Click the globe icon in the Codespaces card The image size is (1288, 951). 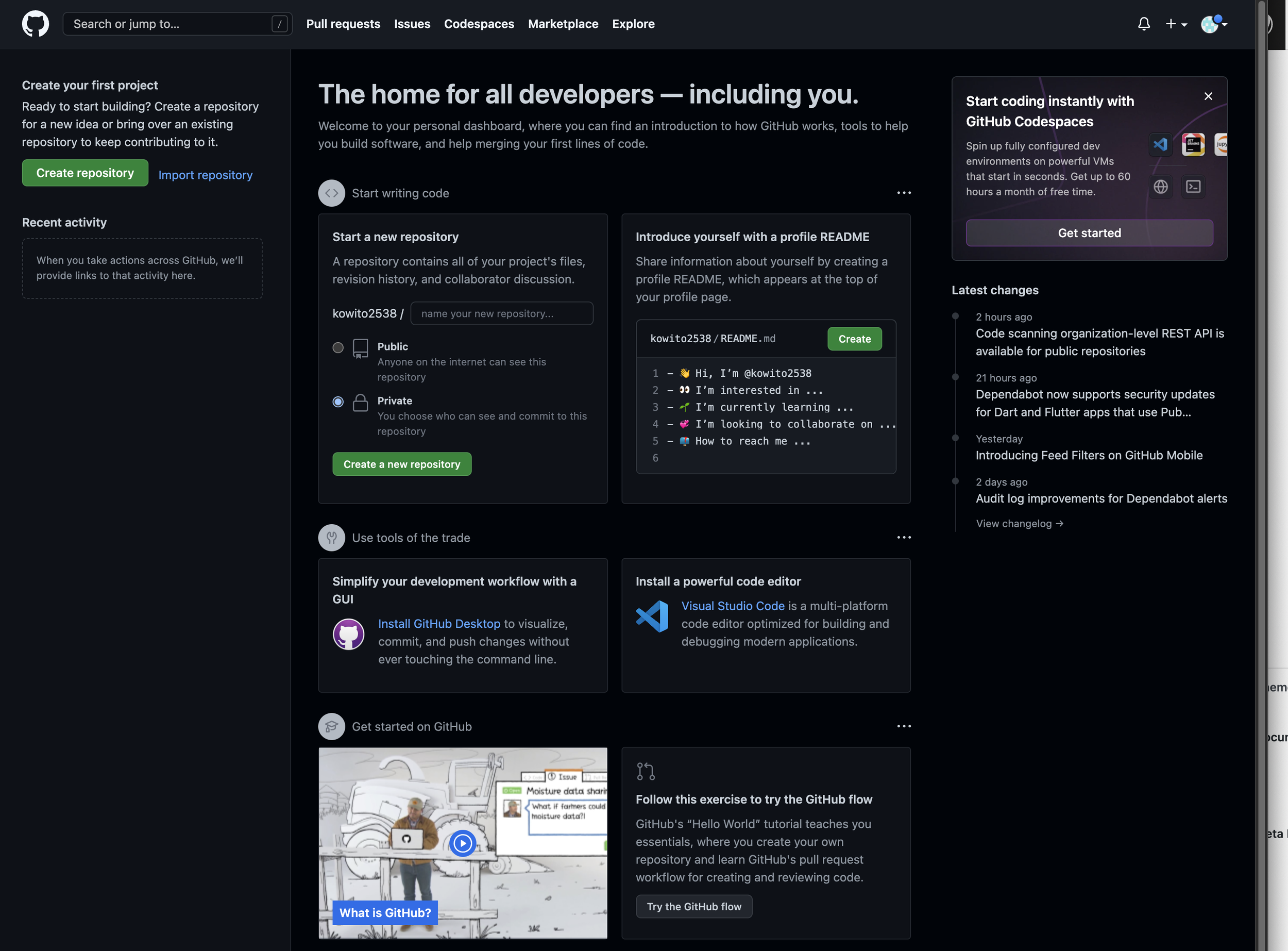click(x=1160, y=187)
